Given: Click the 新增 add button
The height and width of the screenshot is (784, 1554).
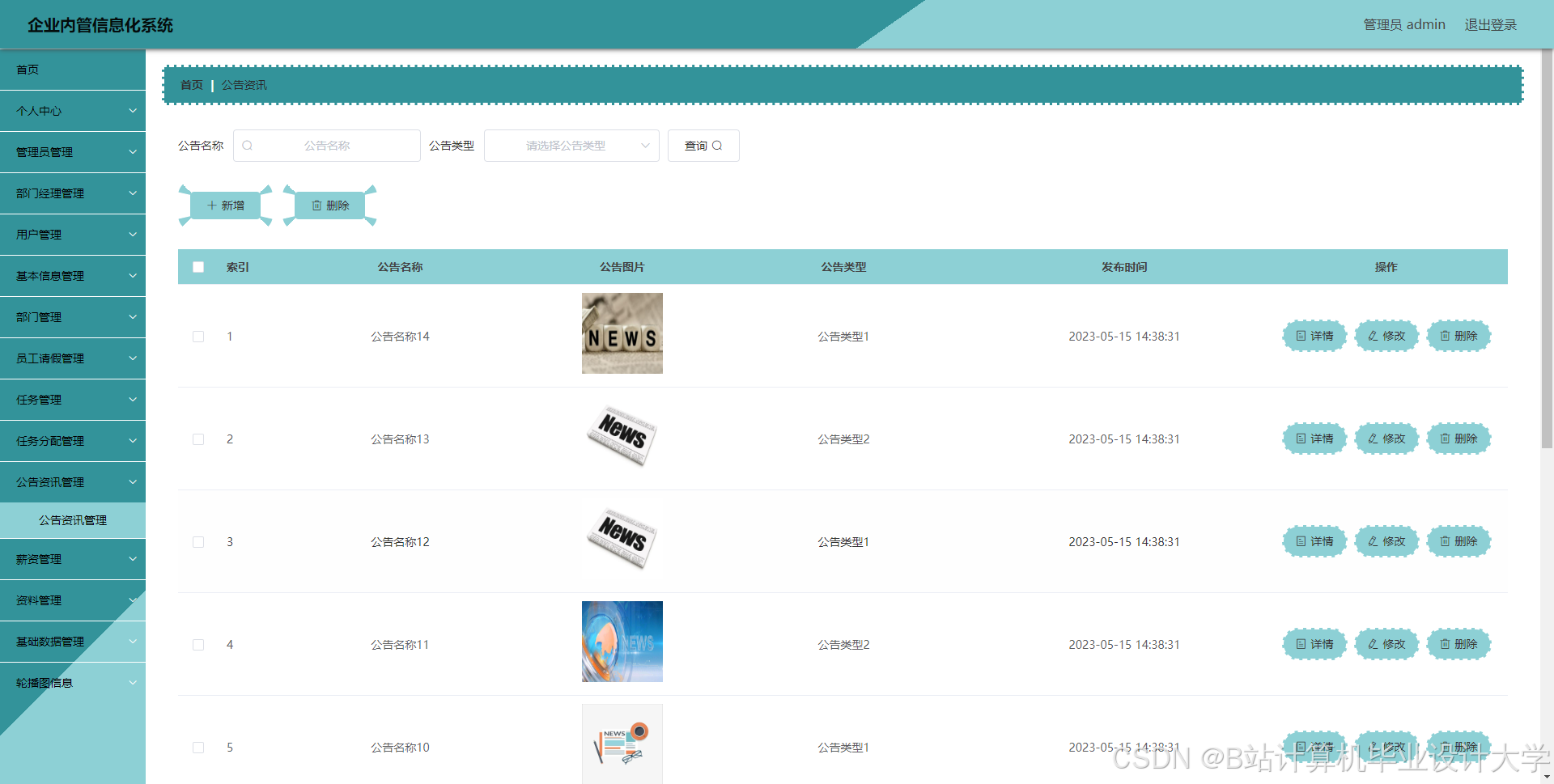Looking at the screenshot, I should (x=226, y=206).
